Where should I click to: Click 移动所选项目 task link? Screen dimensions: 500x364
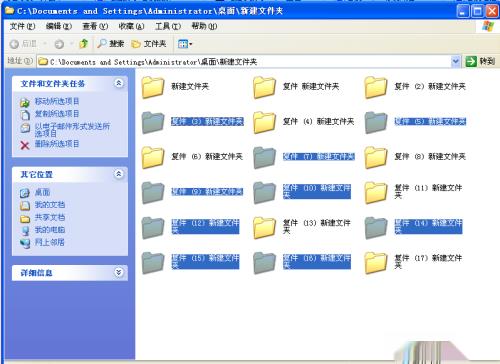57,101
